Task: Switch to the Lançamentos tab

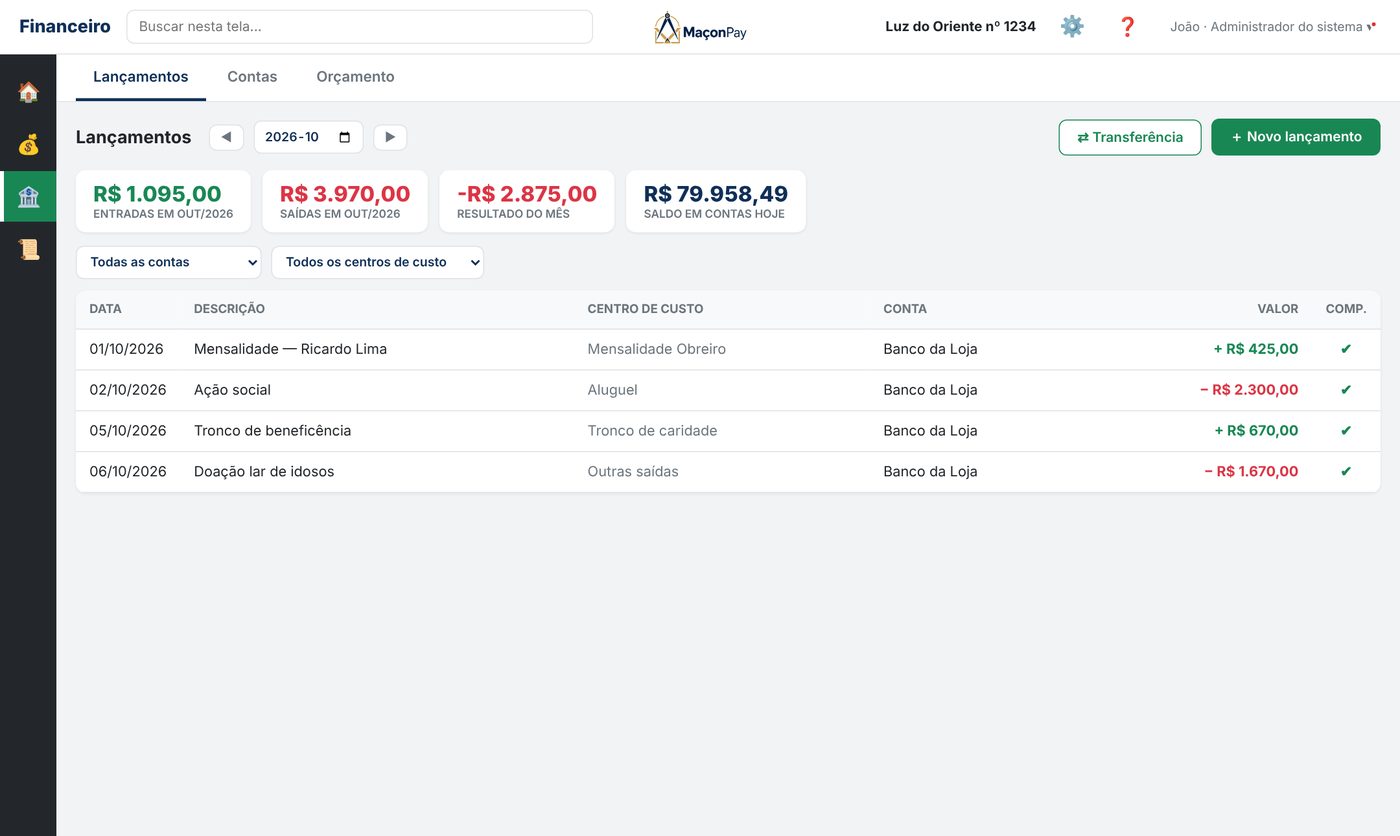Action: 141,77
